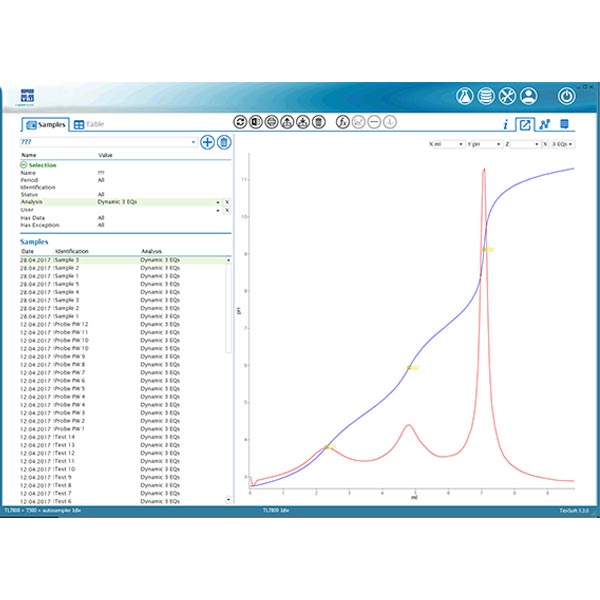The image size is (600, 600).
Task: Switch to the Table tab
Action: (x=89, y=124)
